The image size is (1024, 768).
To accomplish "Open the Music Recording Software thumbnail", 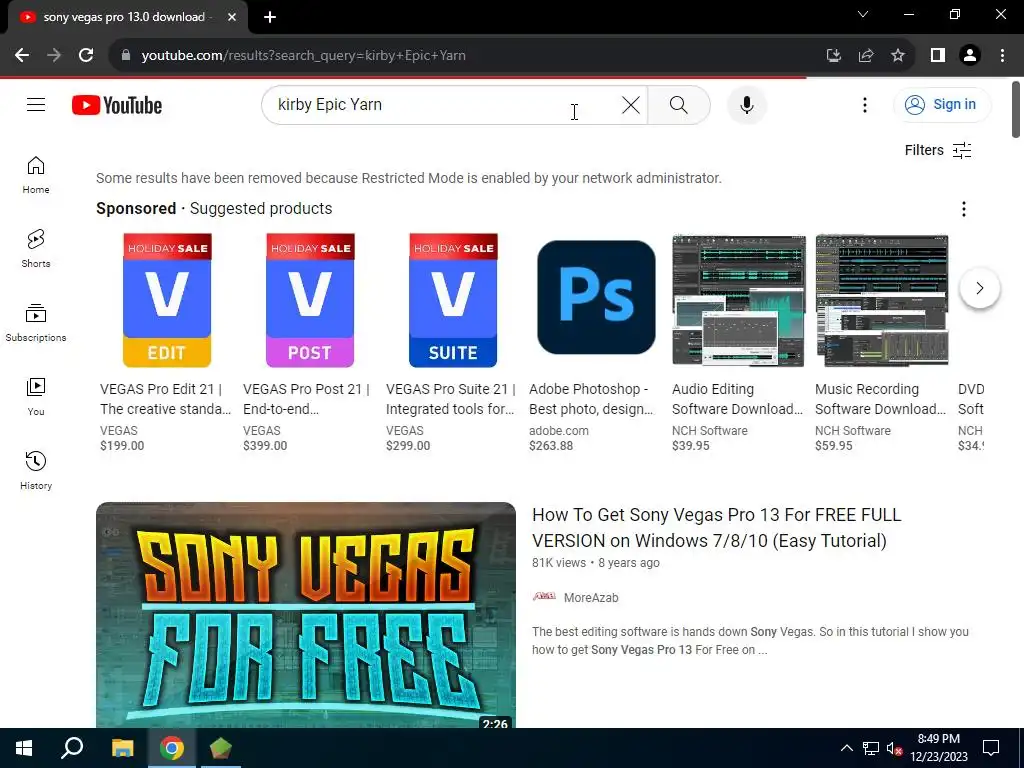I will tap(882, 300).
